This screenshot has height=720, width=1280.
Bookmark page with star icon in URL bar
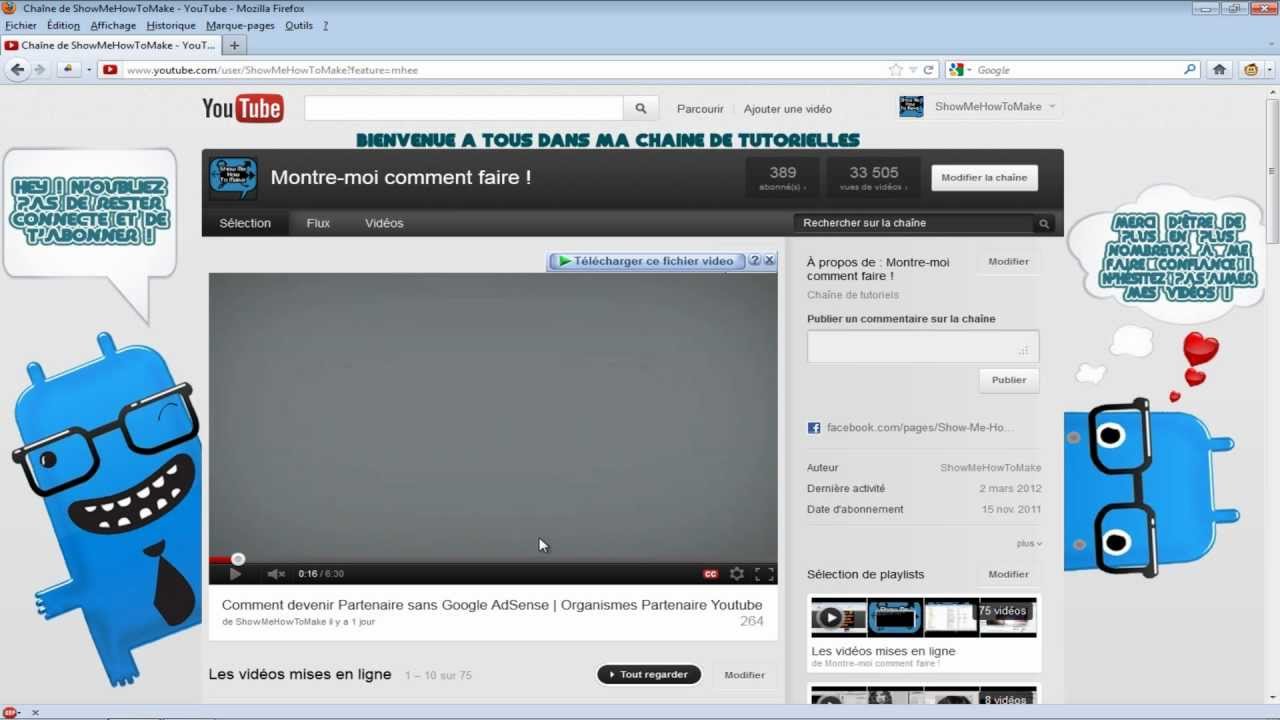click(x=895, y=70)
